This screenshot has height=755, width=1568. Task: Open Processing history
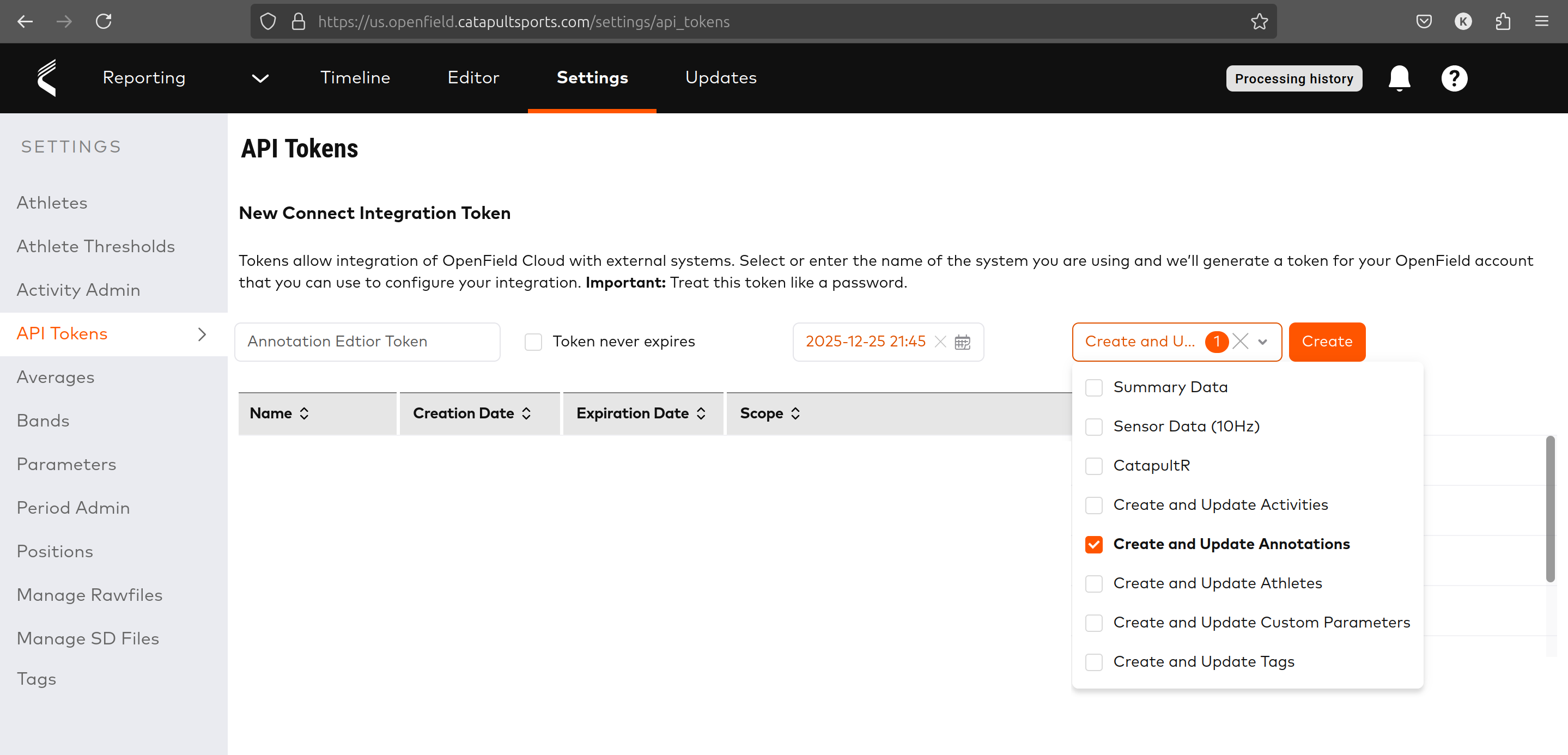pyautogui.click(x=1294, y=78)
